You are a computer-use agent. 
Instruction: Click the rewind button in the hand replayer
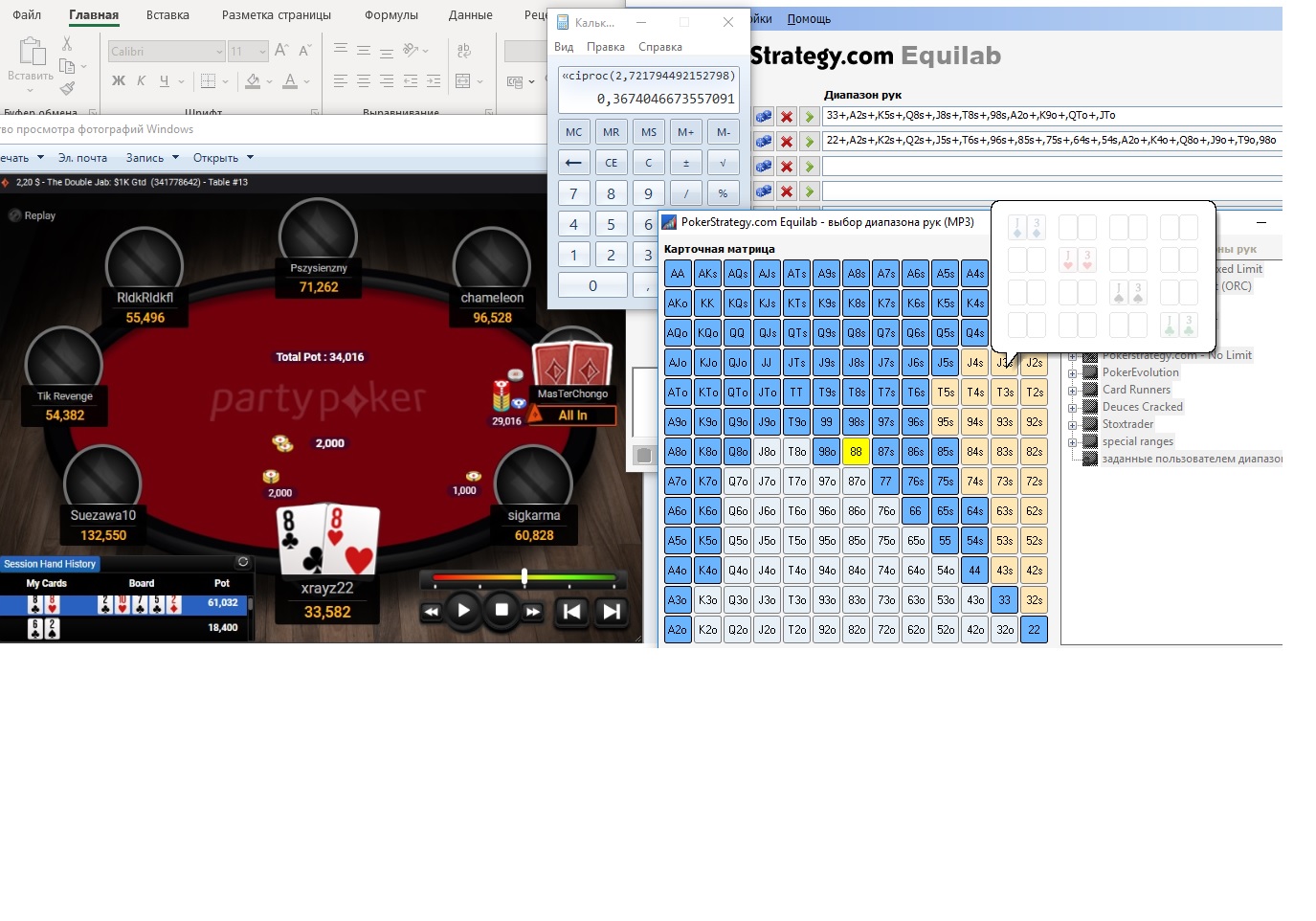coord(432,612)
